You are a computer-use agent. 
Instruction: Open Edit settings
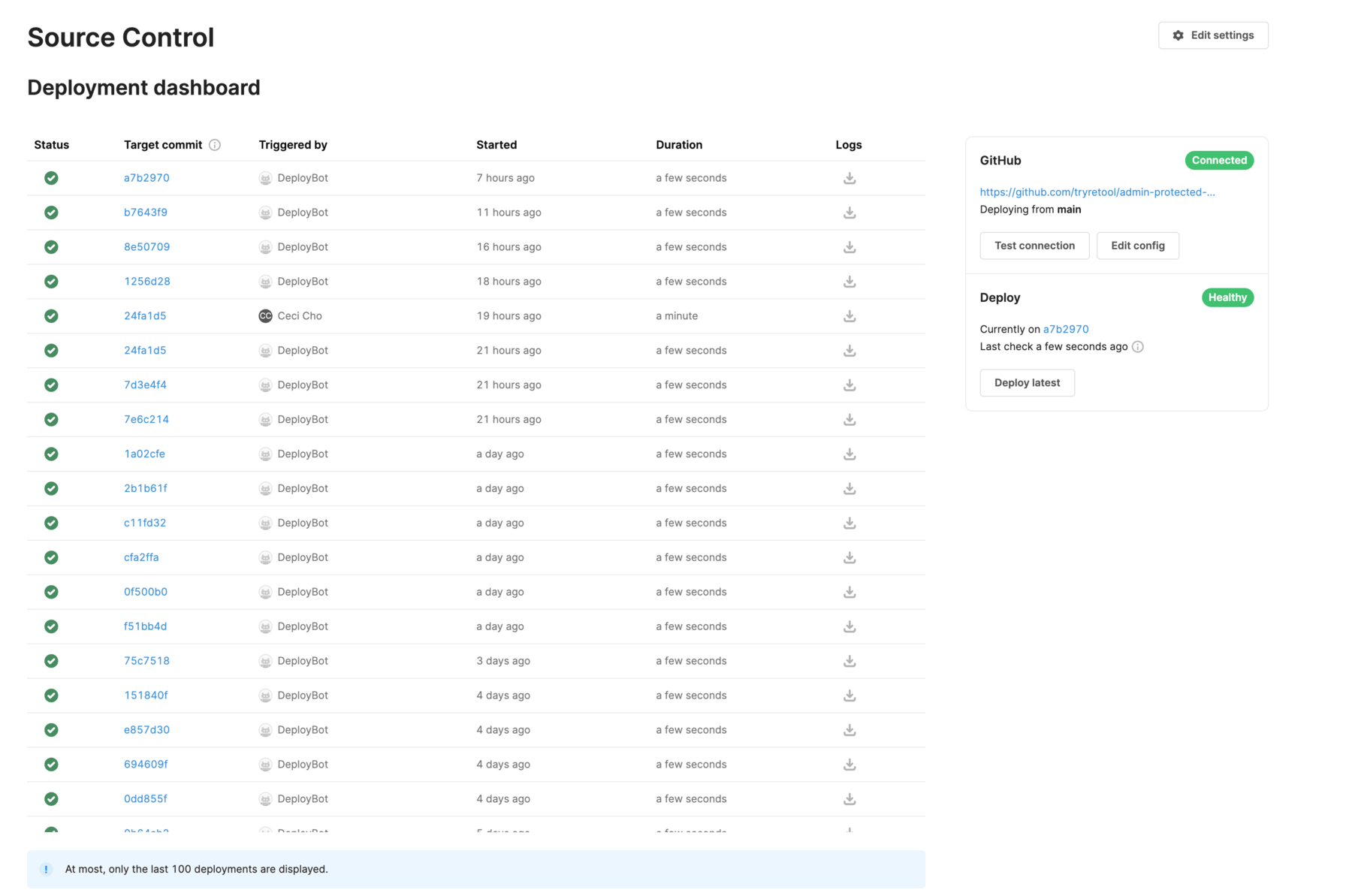(1213, 35)
